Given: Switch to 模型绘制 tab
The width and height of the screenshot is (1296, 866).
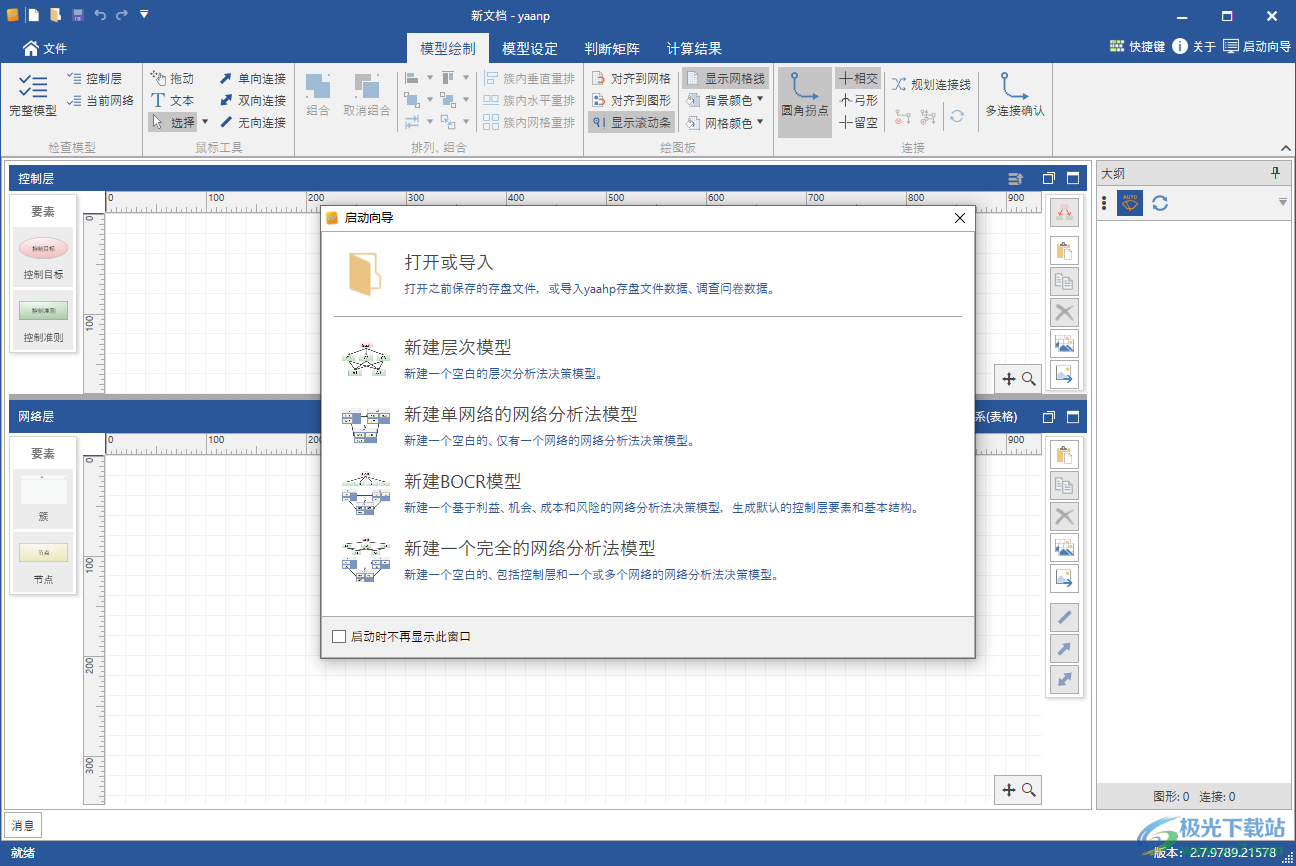Looking at the screenshot, I should pyautogui.click(x=447, y=48).
